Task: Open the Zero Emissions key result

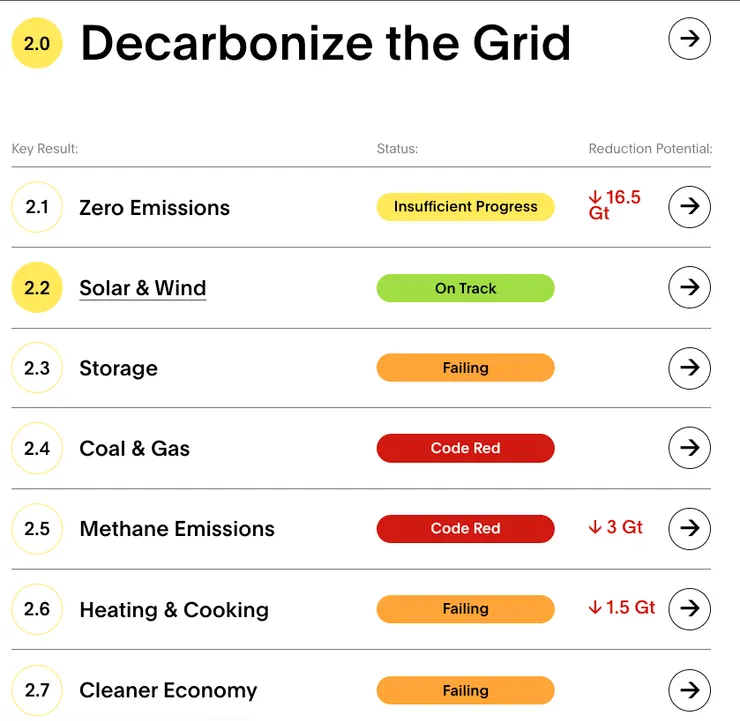Action: tap(155, 208)
